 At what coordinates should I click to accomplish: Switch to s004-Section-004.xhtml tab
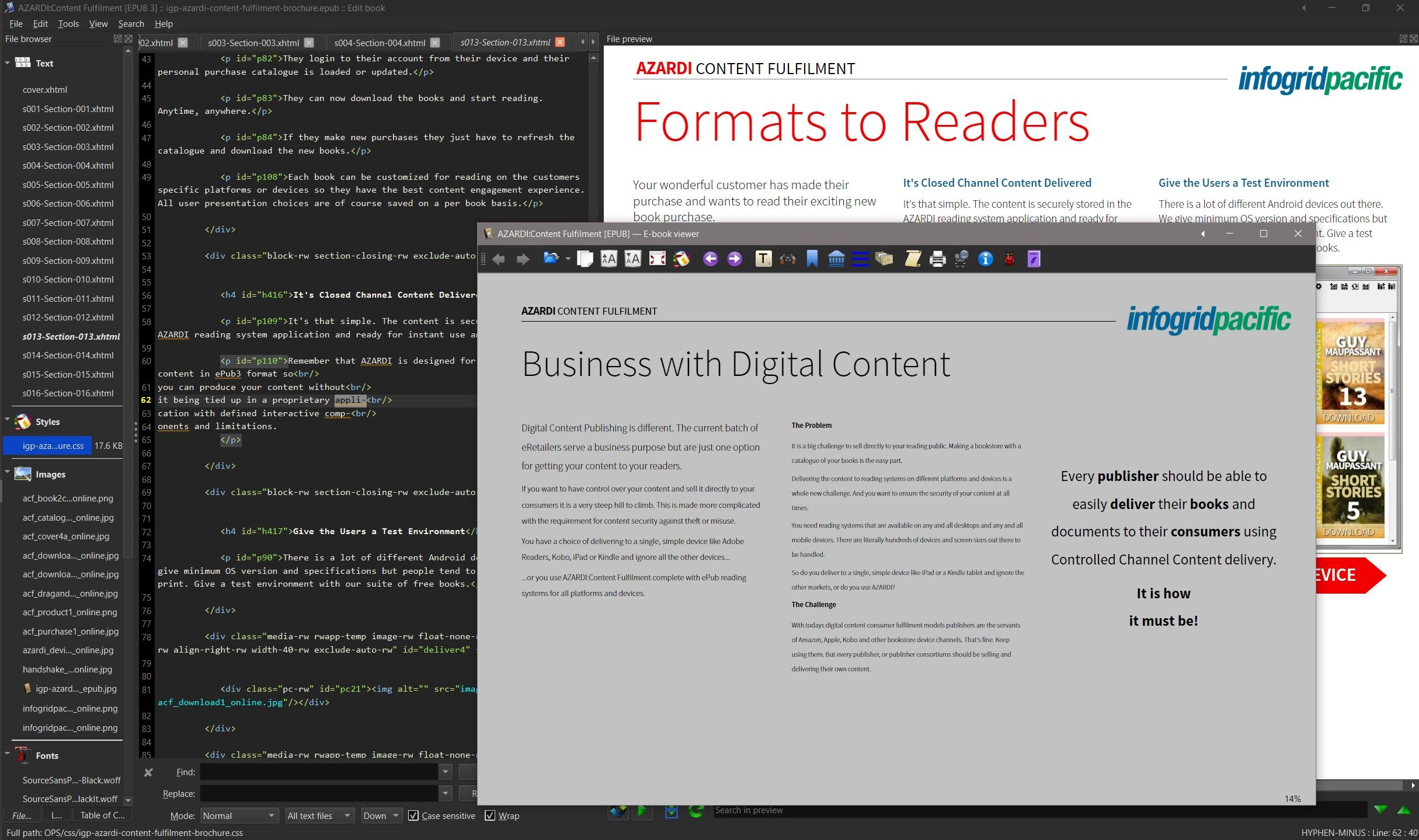tap(379, 43)
